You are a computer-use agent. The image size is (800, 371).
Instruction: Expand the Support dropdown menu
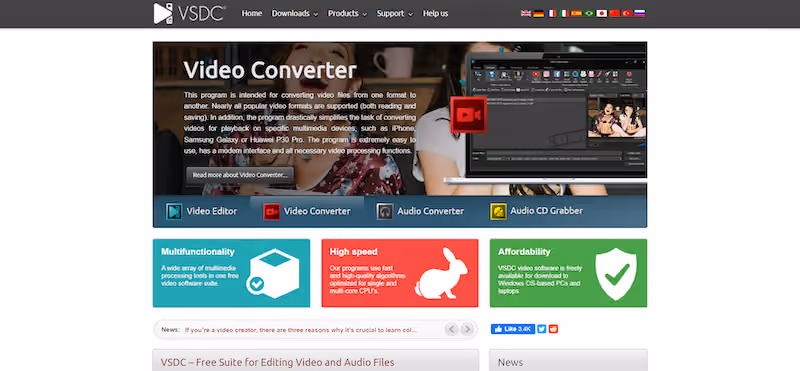pos(395,13)
